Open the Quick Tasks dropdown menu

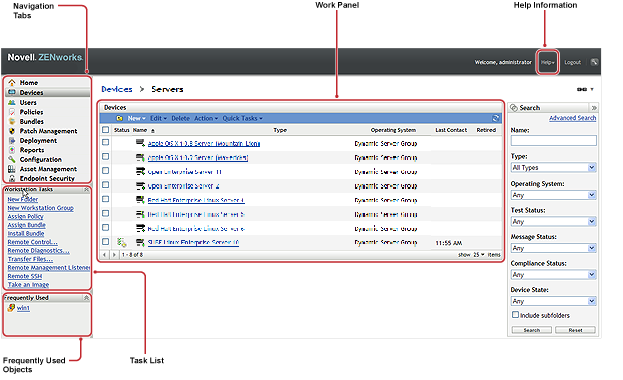point(242,118)
